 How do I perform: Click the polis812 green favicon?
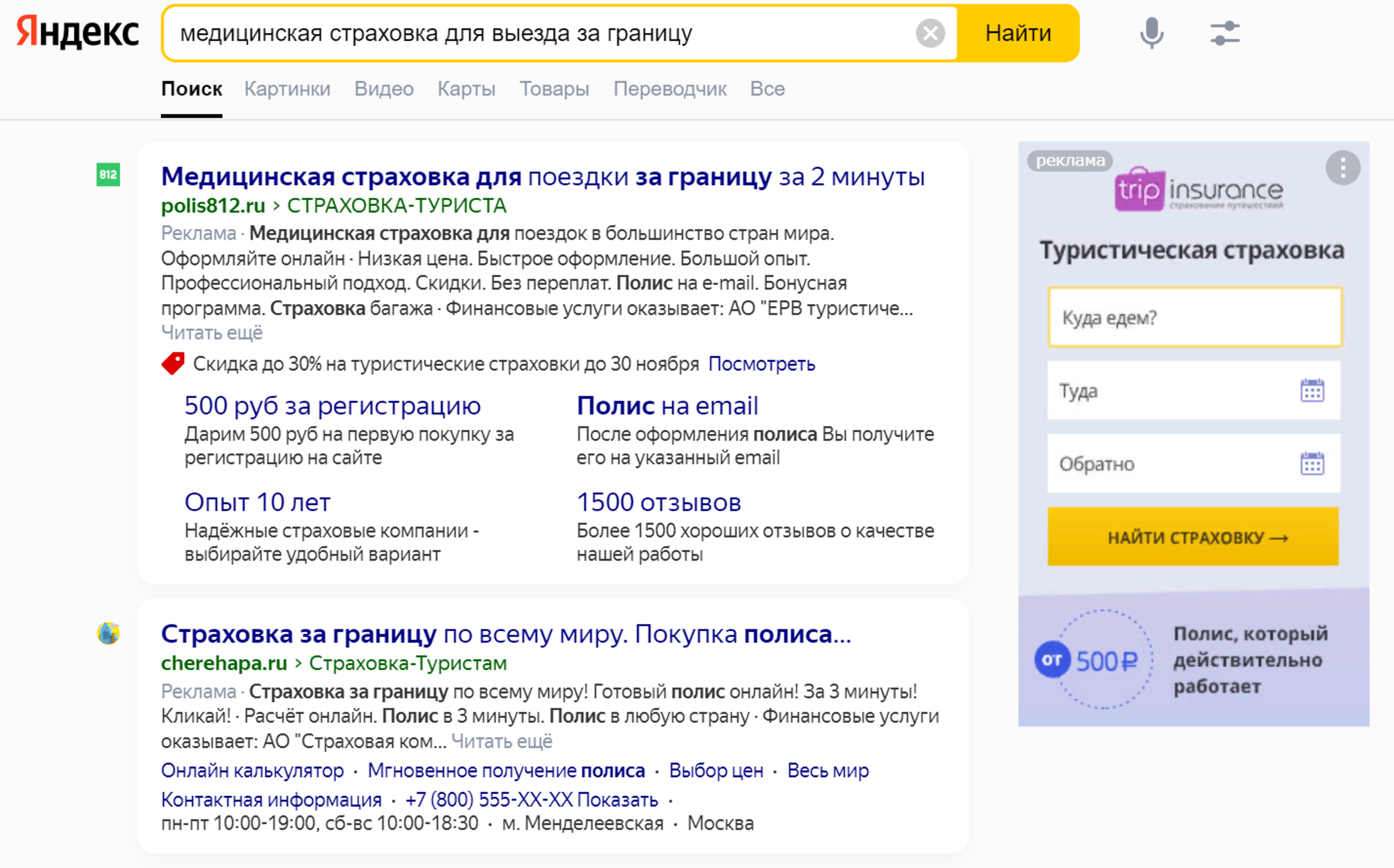click(108, 175)
